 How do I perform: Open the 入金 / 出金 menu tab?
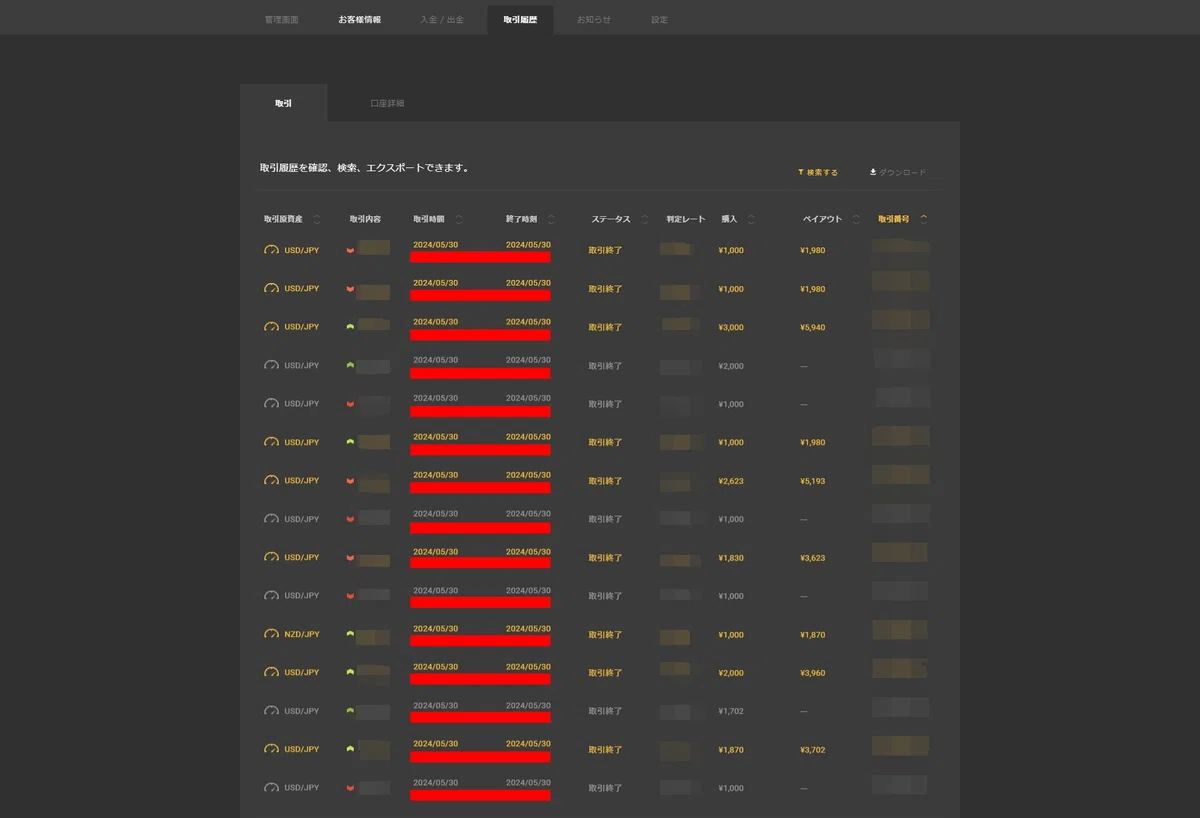[442, 20]
